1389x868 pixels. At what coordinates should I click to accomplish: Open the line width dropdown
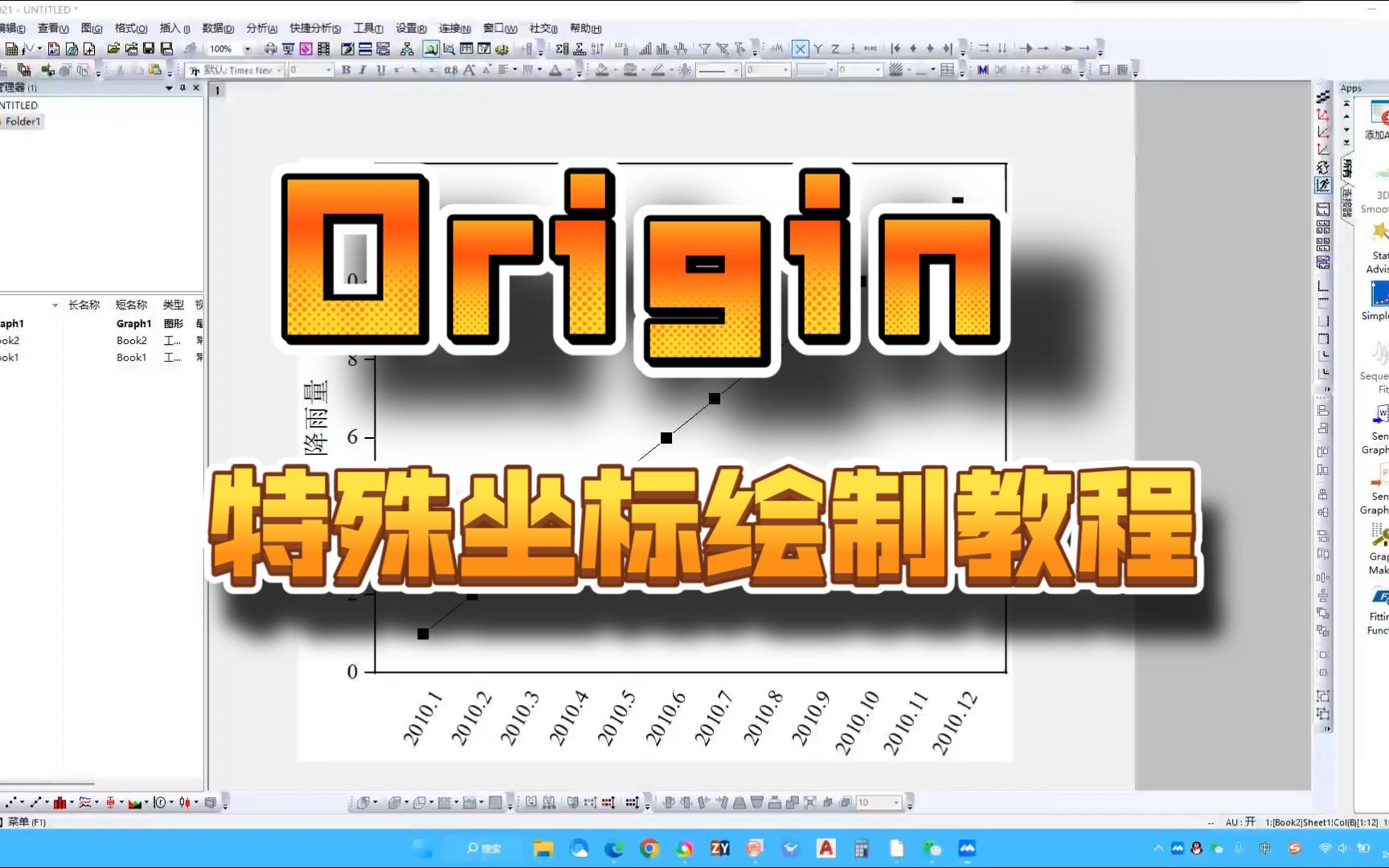(x=786, y=70)
